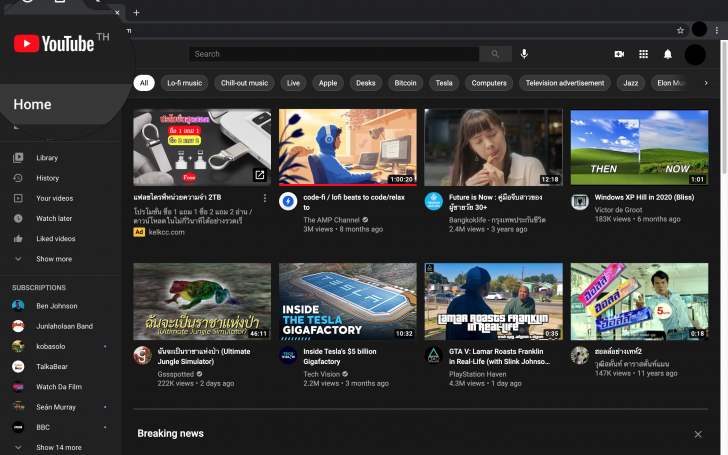The width and height of the screenshot is (728, 455).
Task: Close the current browser tab
Action: 117,13
